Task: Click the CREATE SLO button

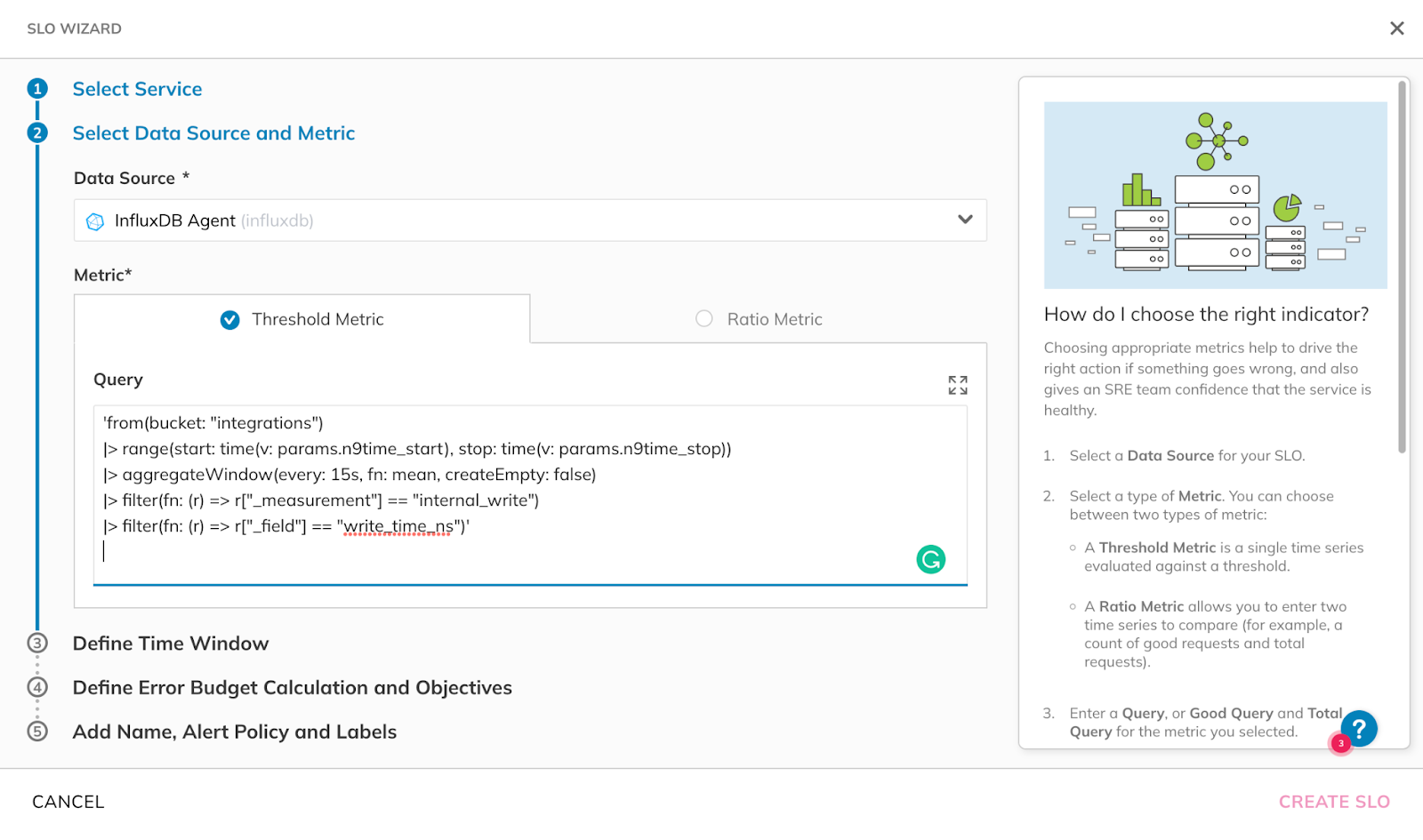Action: pos(1334,802)
